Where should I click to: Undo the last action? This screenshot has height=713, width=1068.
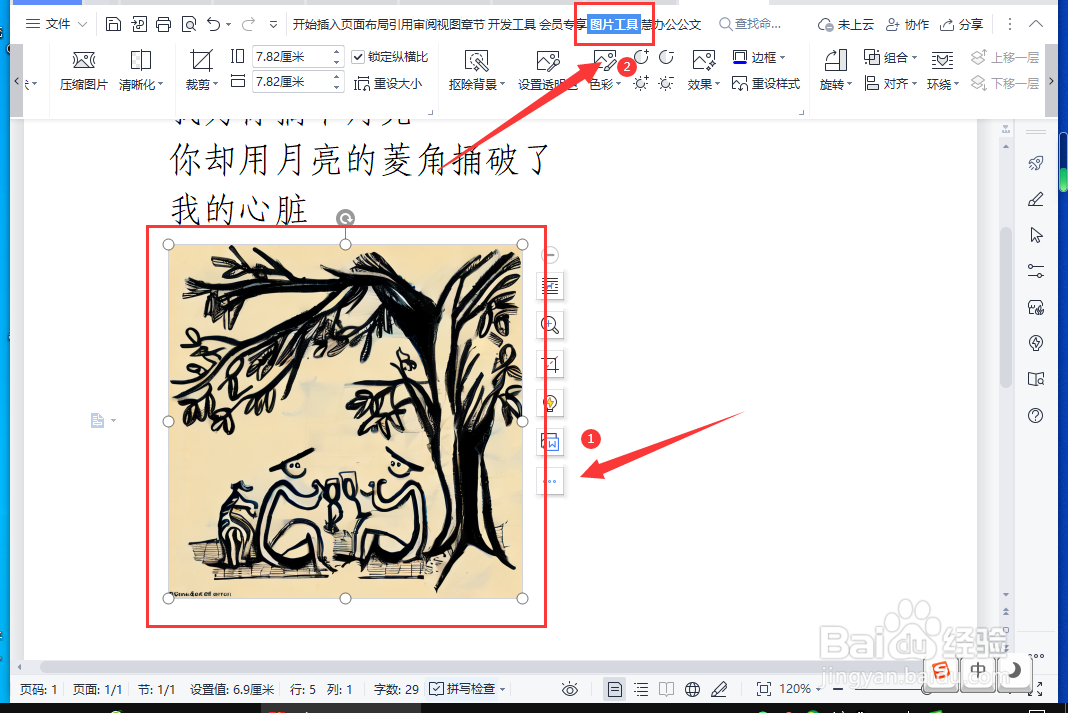click(x=214, y=25)
